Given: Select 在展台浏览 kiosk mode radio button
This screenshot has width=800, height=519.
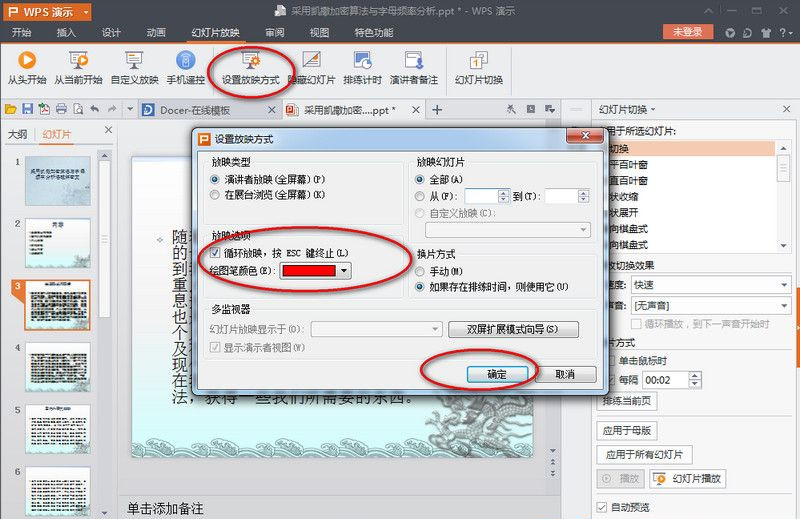Looking at the screenshot, I should [x=215, y=194].
